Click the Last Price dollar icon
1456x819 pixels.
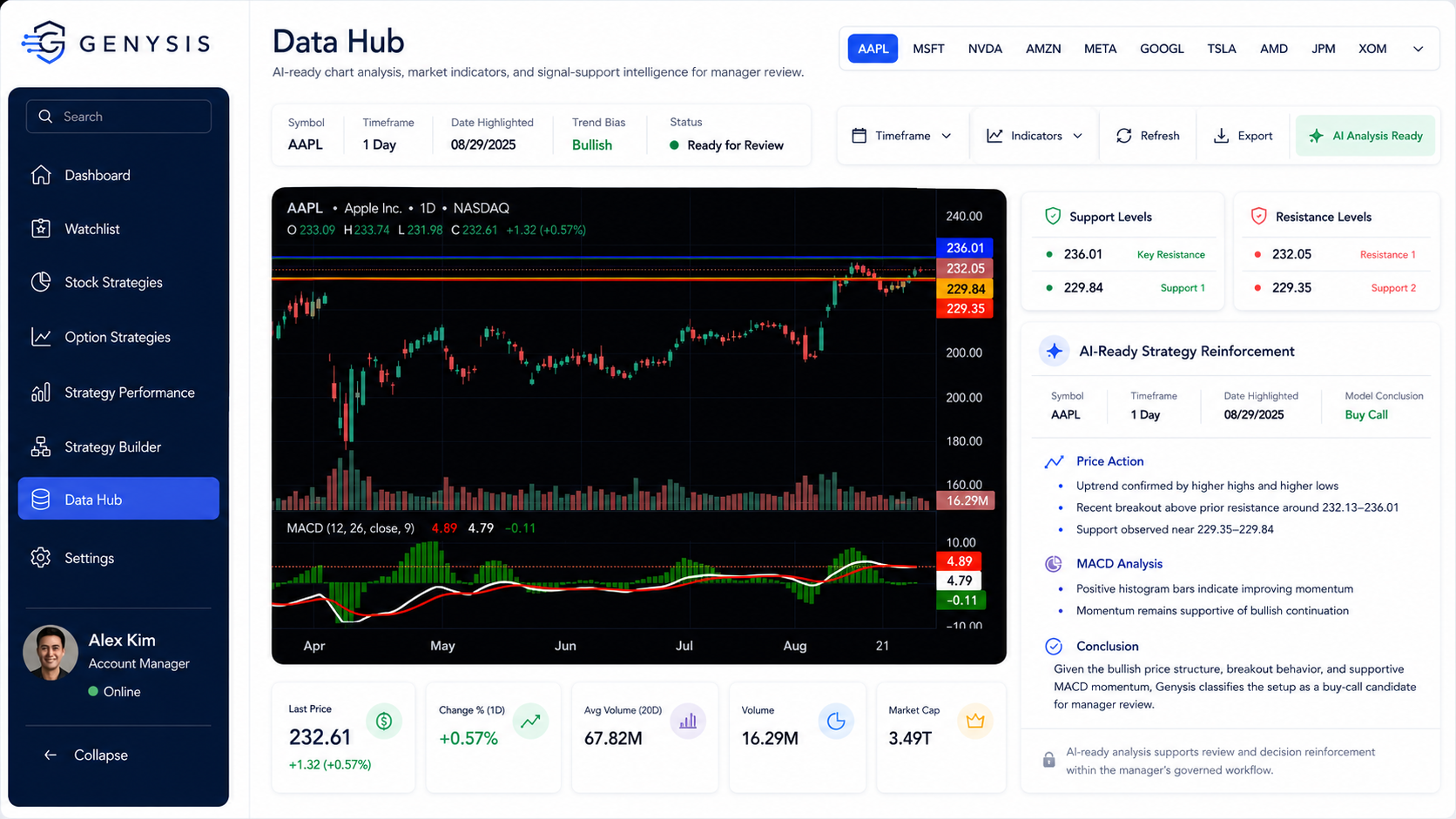pos(384,721)
